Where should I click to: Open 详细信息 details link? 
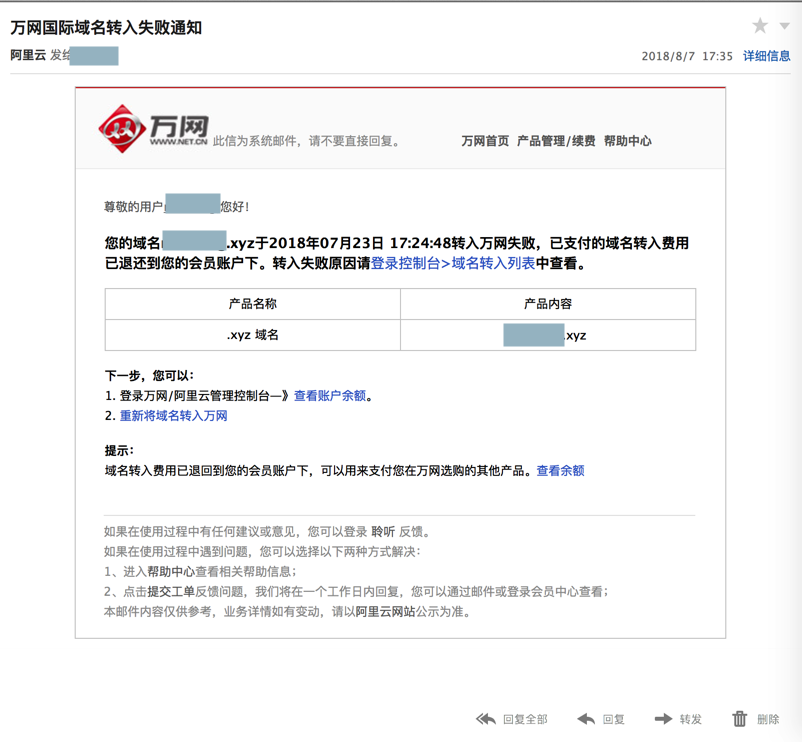coord(766,56)
